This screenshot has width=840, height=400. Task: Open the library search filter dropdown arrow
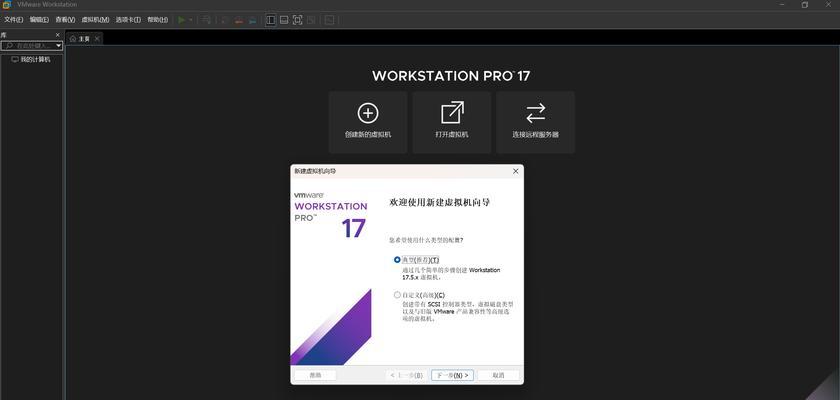(59, 46)
